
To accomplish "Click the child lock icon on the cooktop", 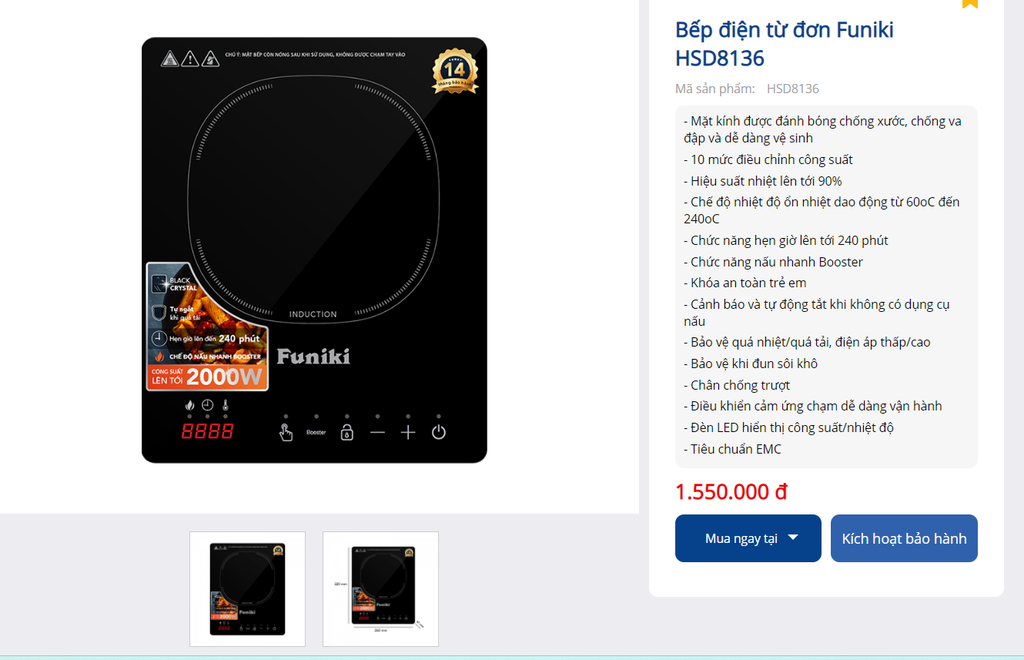I will pos(347,432).
